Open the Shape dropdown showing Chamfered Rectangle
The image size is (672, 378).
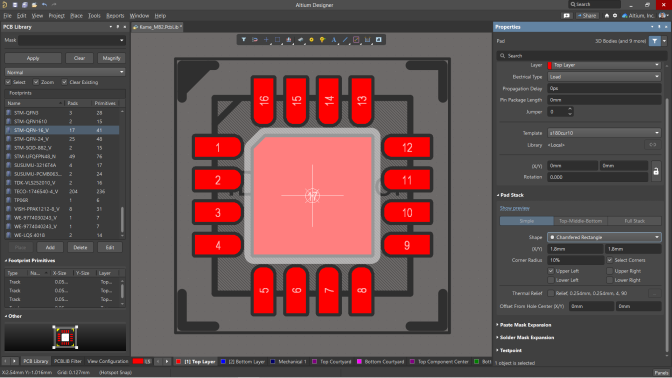604,237
